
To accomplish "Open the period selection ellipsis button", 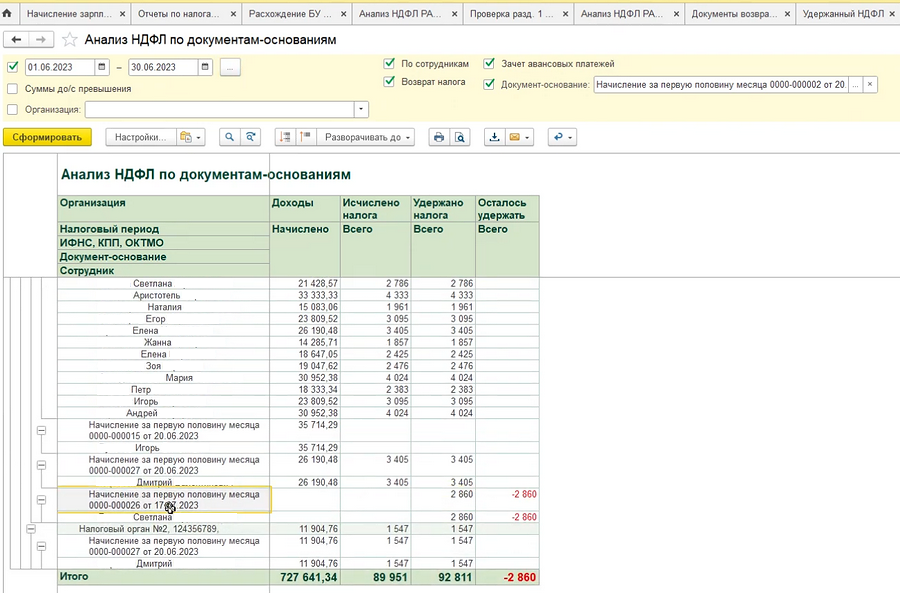I will tap(230, 67).
